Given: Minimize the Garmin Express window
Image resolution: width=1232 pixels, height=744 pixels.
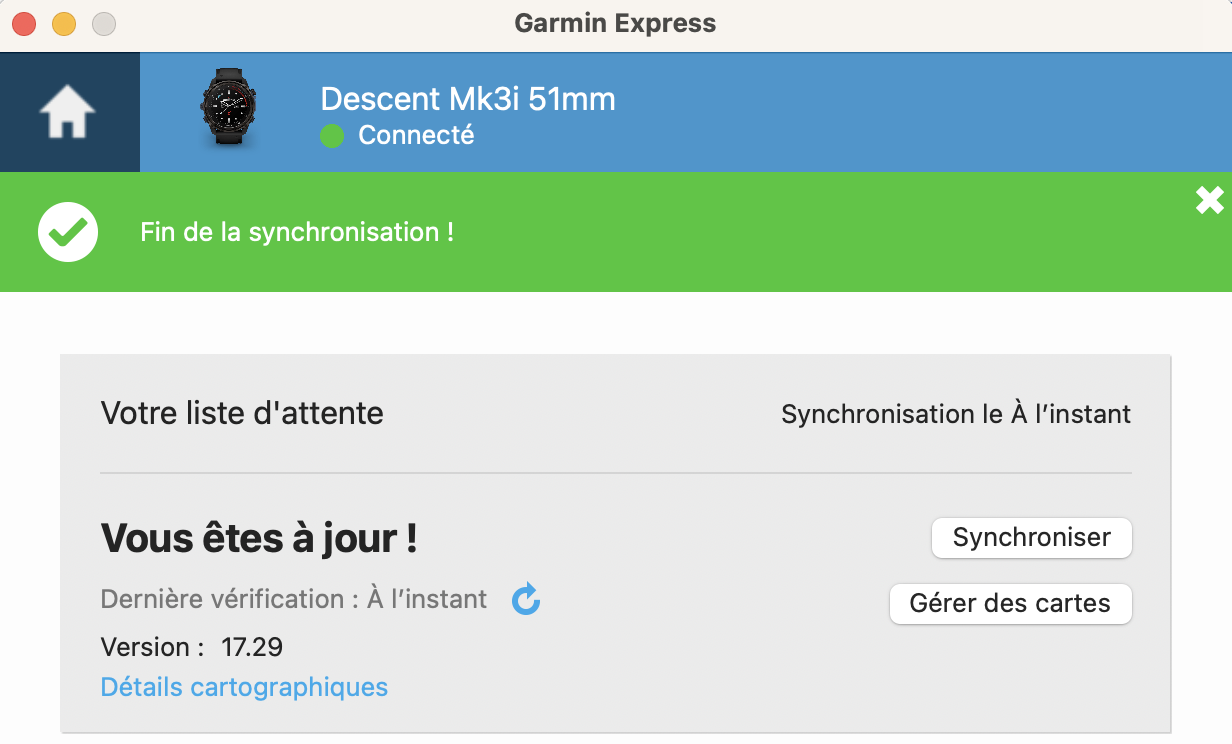Looking at the screenshot, I should [64, 23].
